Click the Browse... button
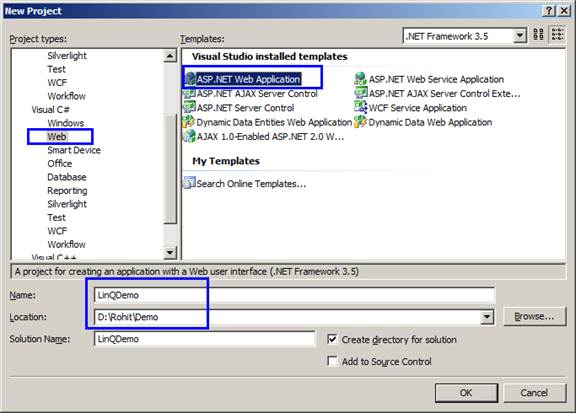 coord(534,316)
